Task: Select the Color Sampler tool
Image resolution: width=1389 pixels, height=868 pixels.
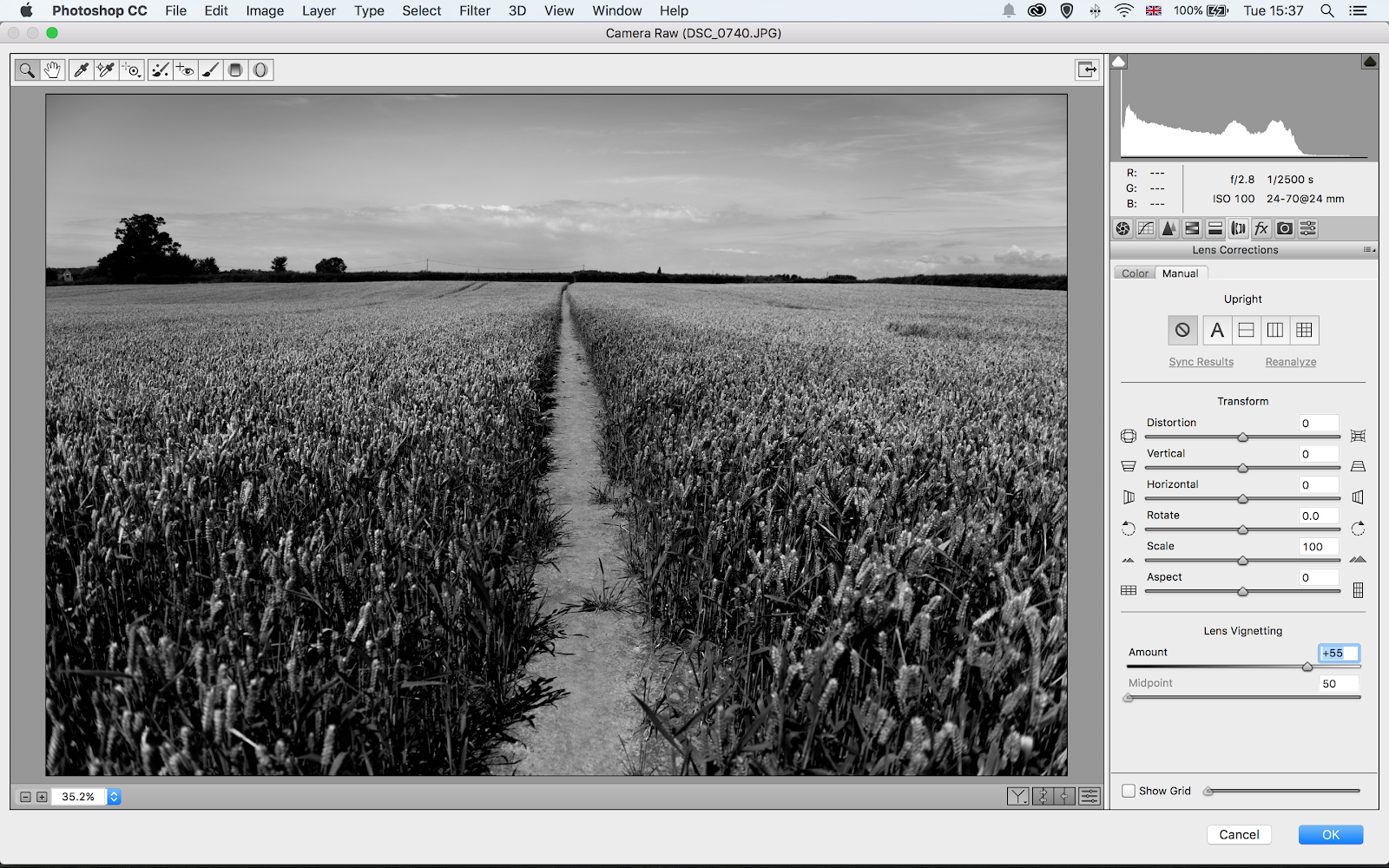Action: (x=106, y=70)
